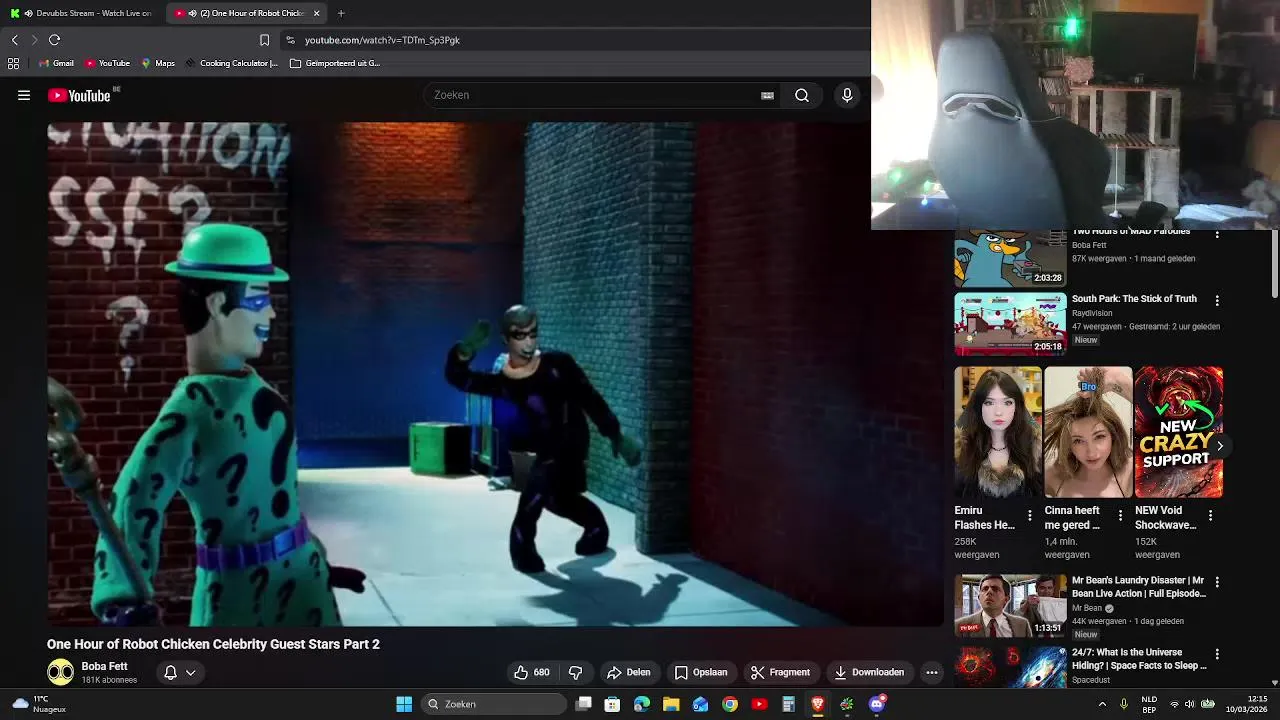The width and height of the screenshot is (1280, 720).
Task: Dislike the video with thumbs down
Action: 575,672
